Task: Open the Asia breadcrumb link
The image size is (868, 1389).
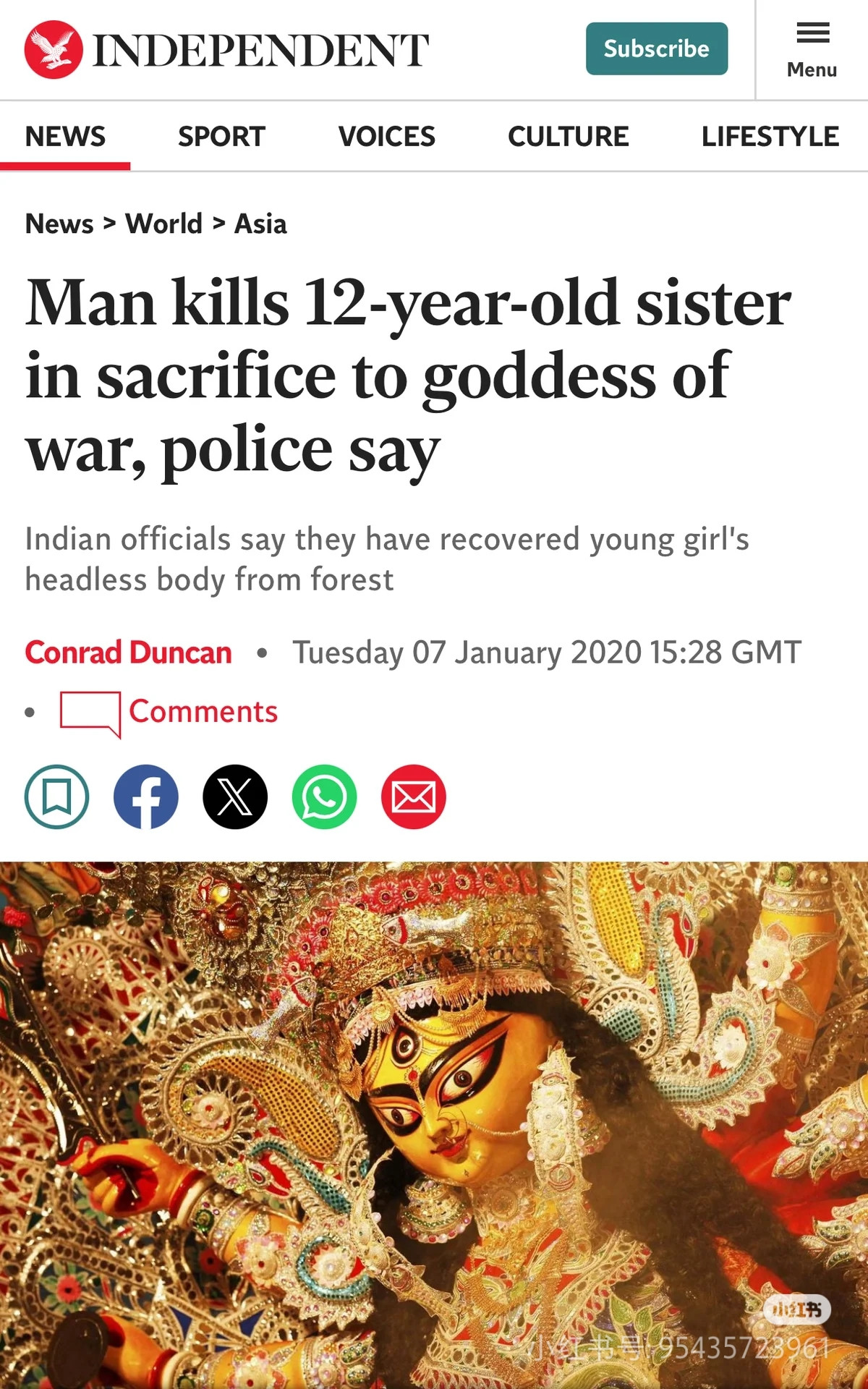Action: tap(260, 224)
